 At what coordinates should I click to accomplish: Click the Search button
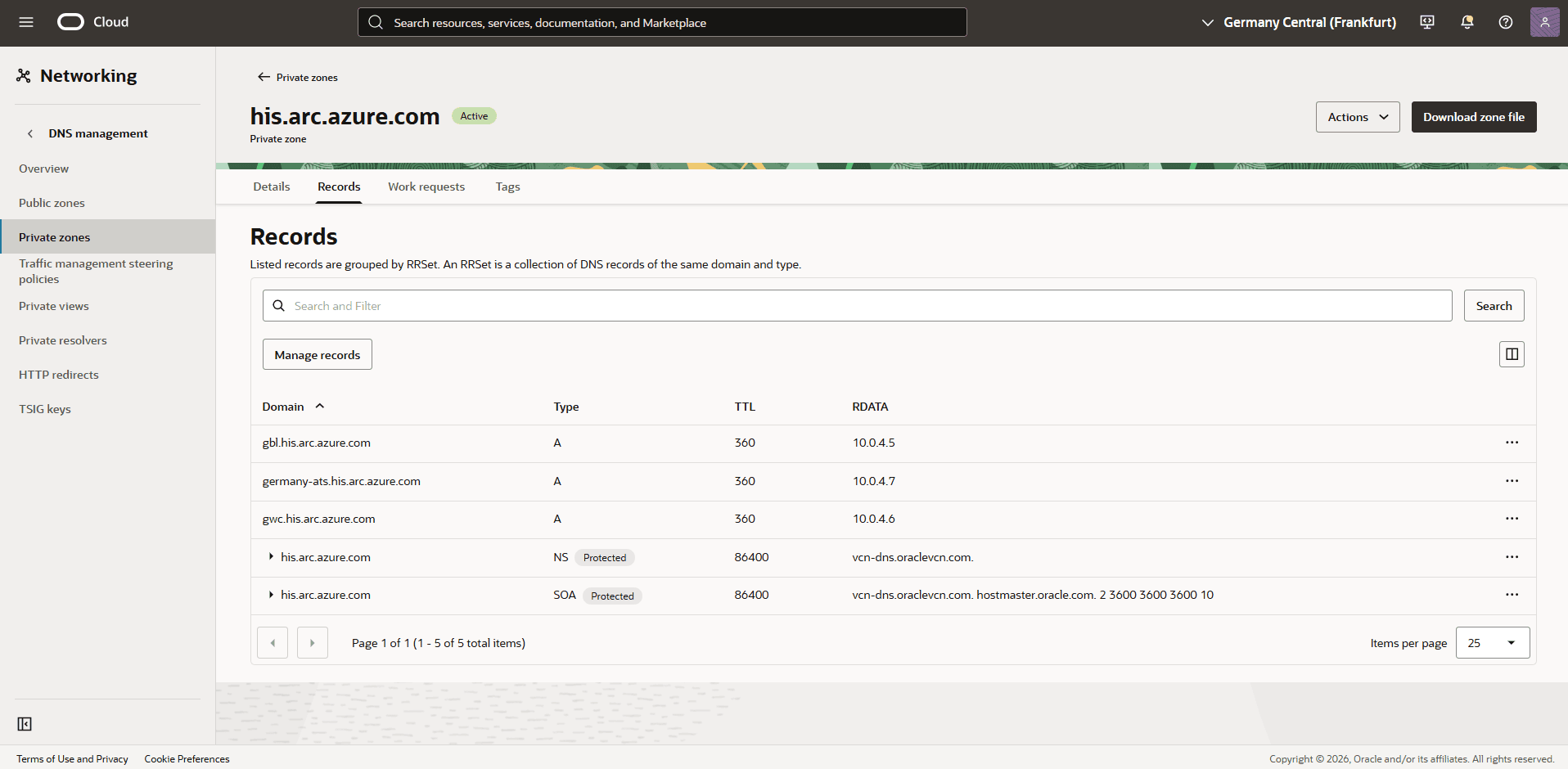1494,306
